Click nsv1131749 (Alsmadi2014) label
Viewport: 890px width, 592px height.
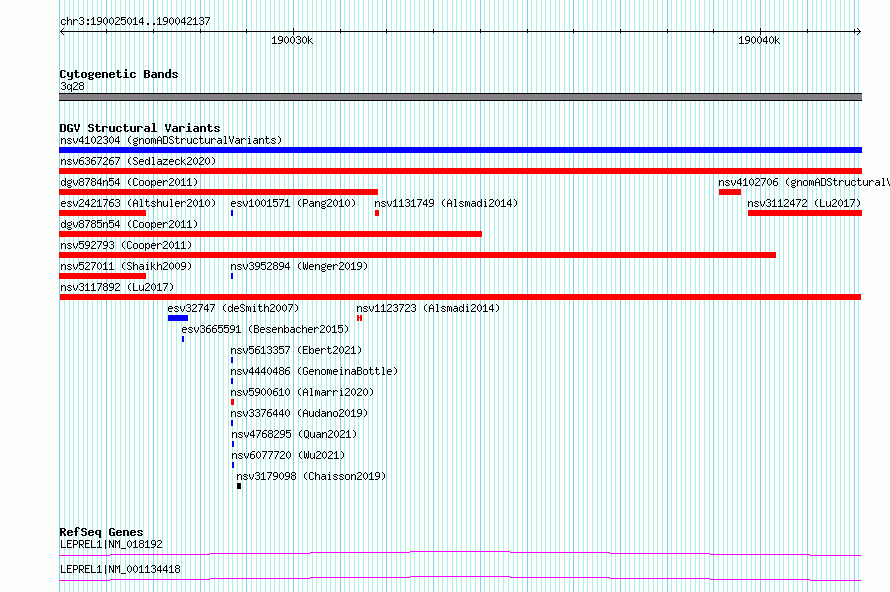pyautogui.click(x=446, y=203)
